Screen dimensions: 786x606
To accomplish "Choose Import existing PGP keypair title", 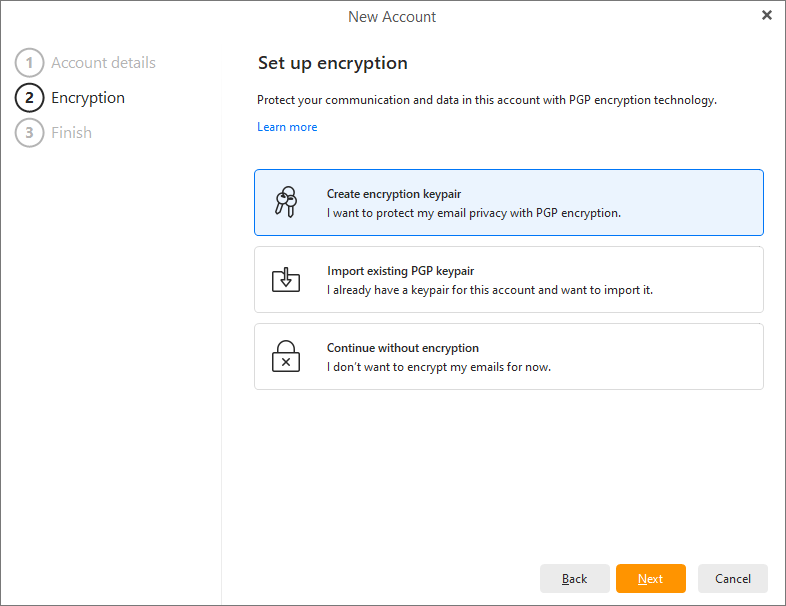I will click(x=400, y=271).
